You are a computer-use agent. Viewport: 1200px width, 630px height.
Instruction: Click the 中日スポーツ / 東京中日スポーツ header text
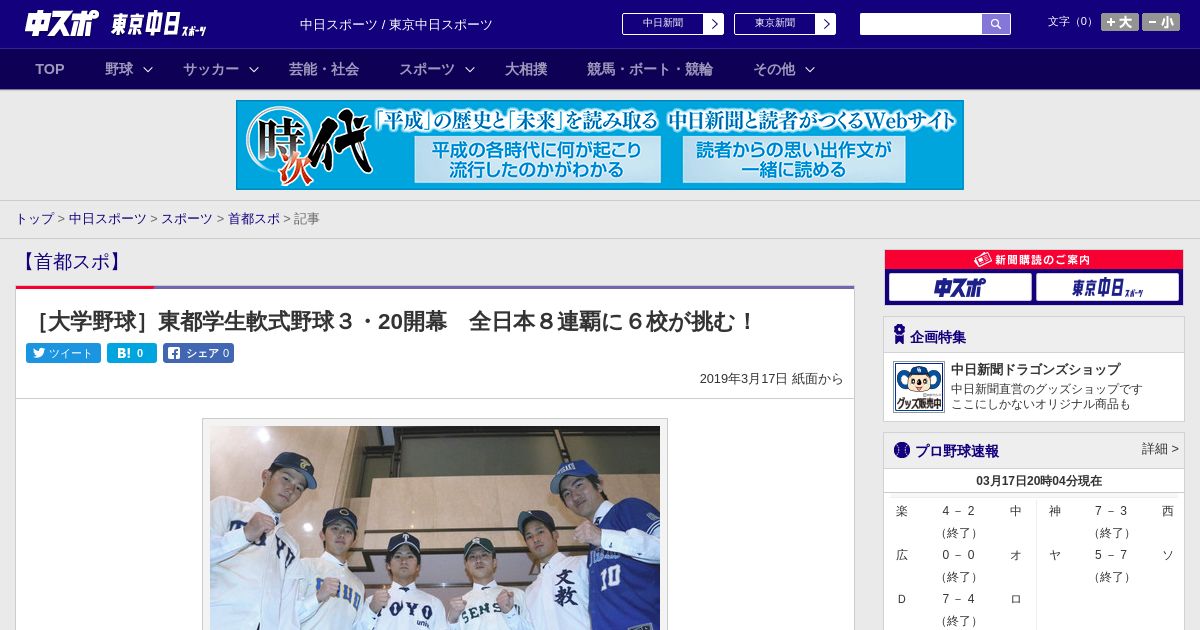pyautogui.click(x=396, y=24)
